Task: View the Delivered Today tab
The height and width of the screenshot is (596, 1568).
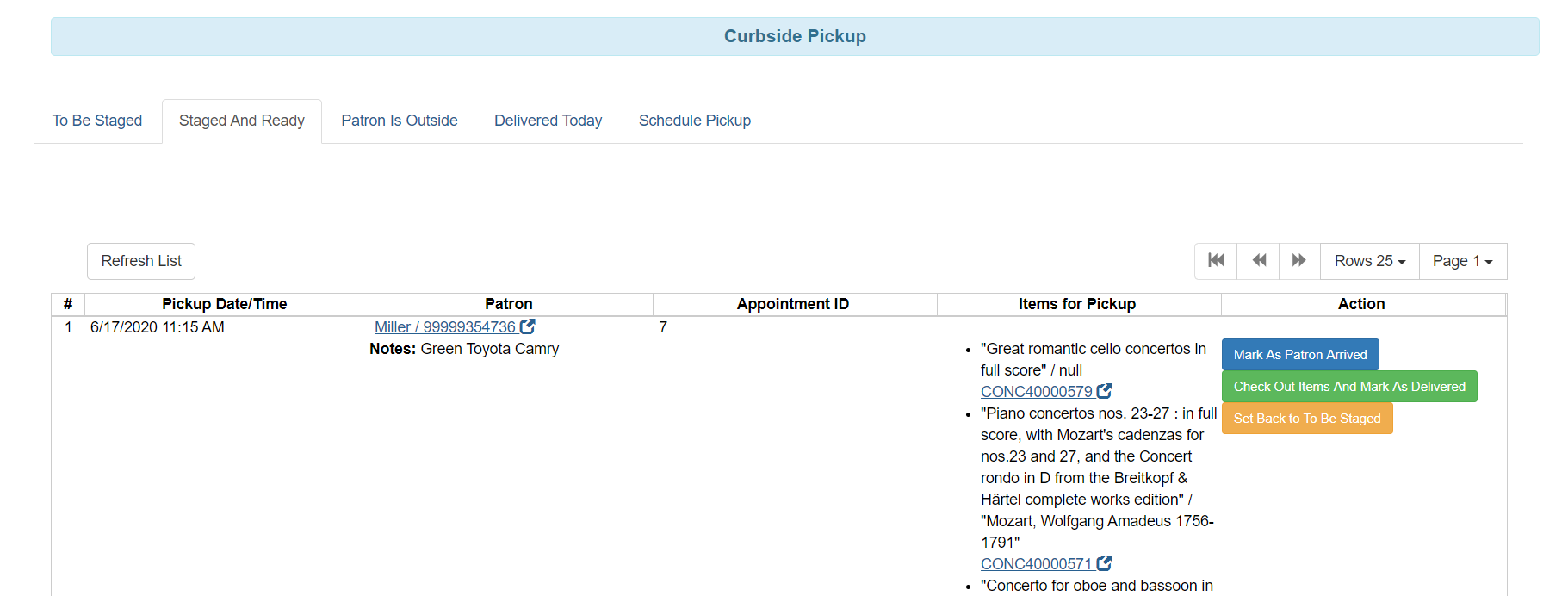Action: click(548, 121)
